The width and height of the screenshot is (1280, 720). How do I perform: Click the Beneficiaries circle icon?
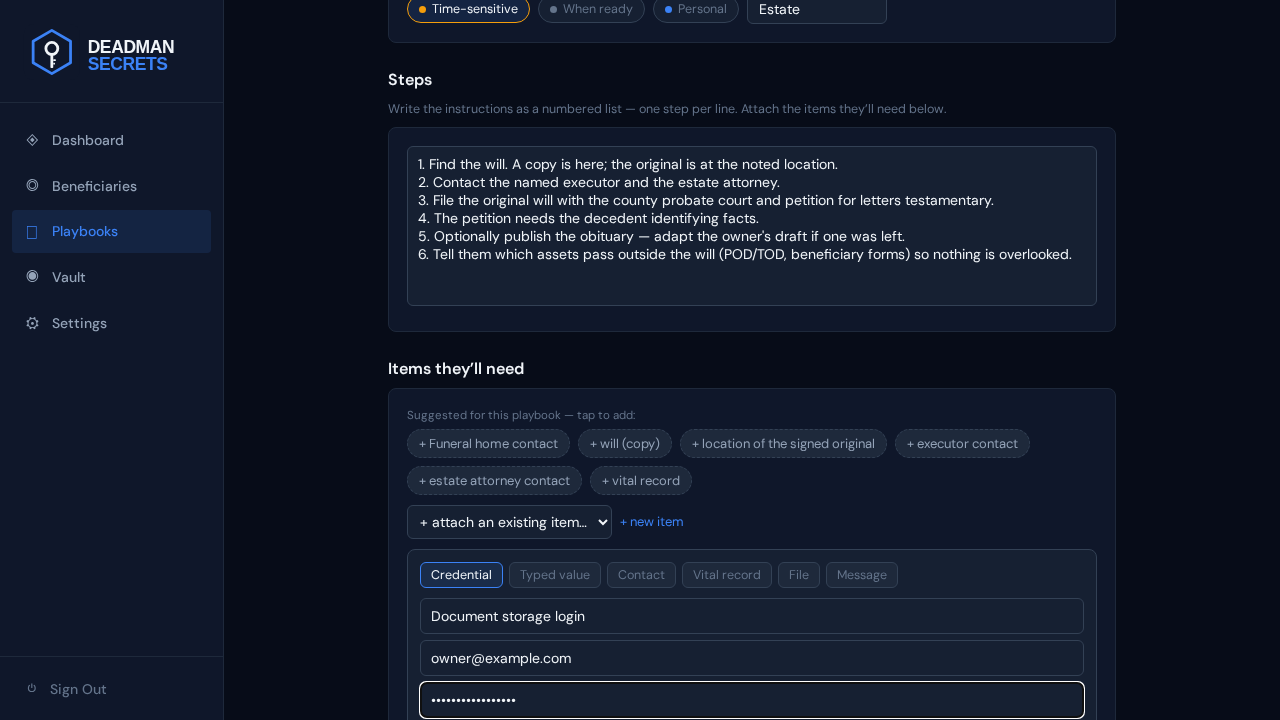click(32, 185)
